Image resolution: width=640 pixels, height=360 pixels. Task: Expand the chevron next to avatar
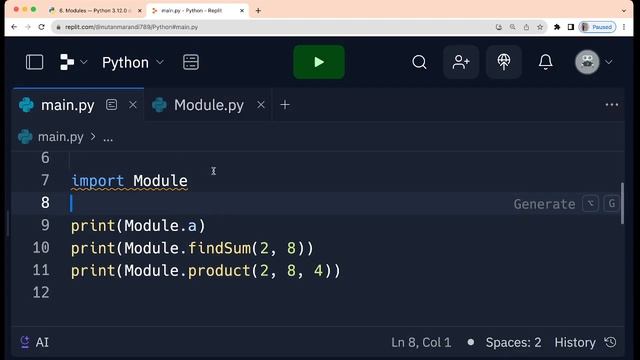[x=609, y=62]
